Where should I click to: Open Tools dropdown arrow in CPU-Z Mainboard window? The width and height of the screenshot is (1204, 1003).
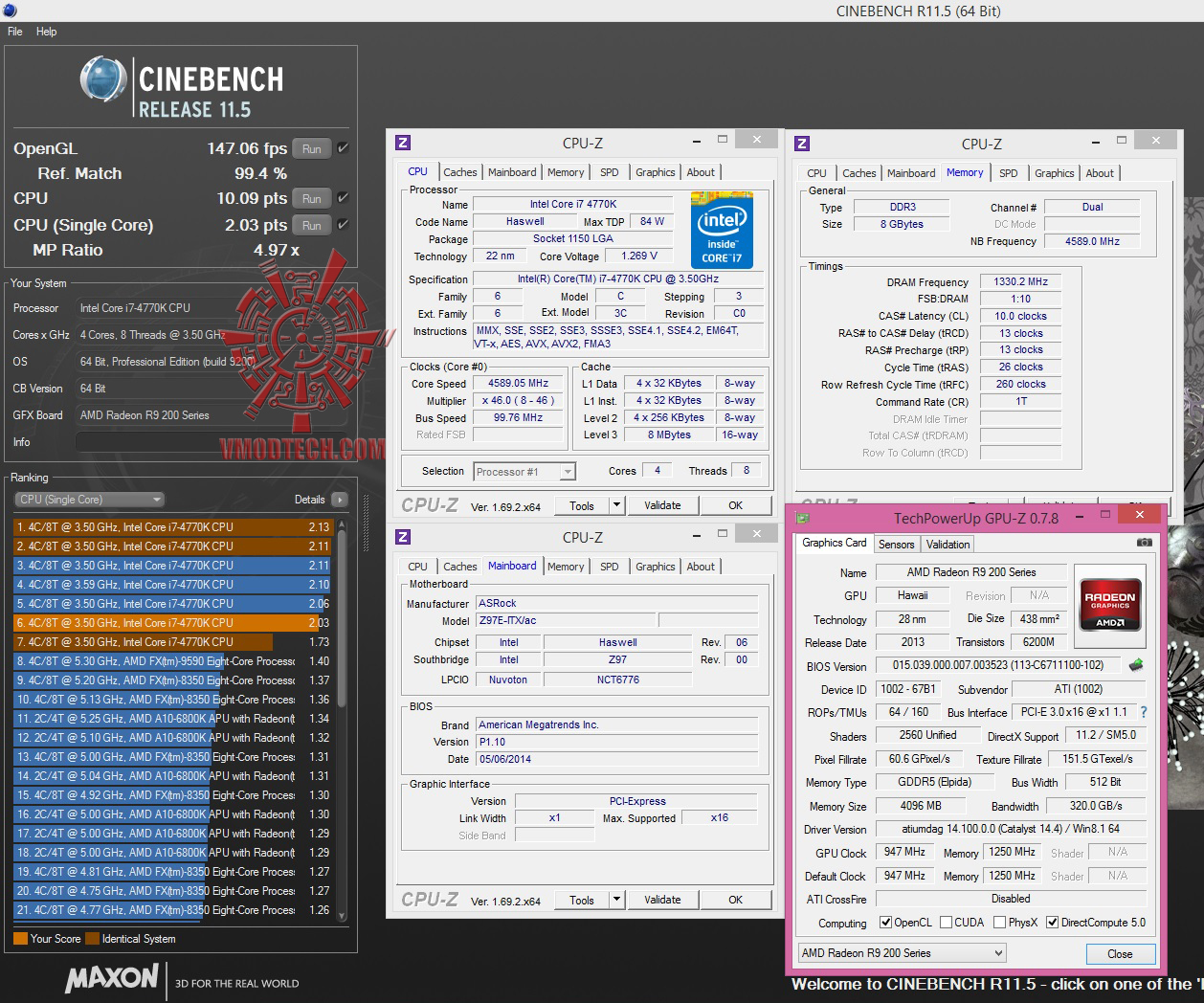(617, 901)
